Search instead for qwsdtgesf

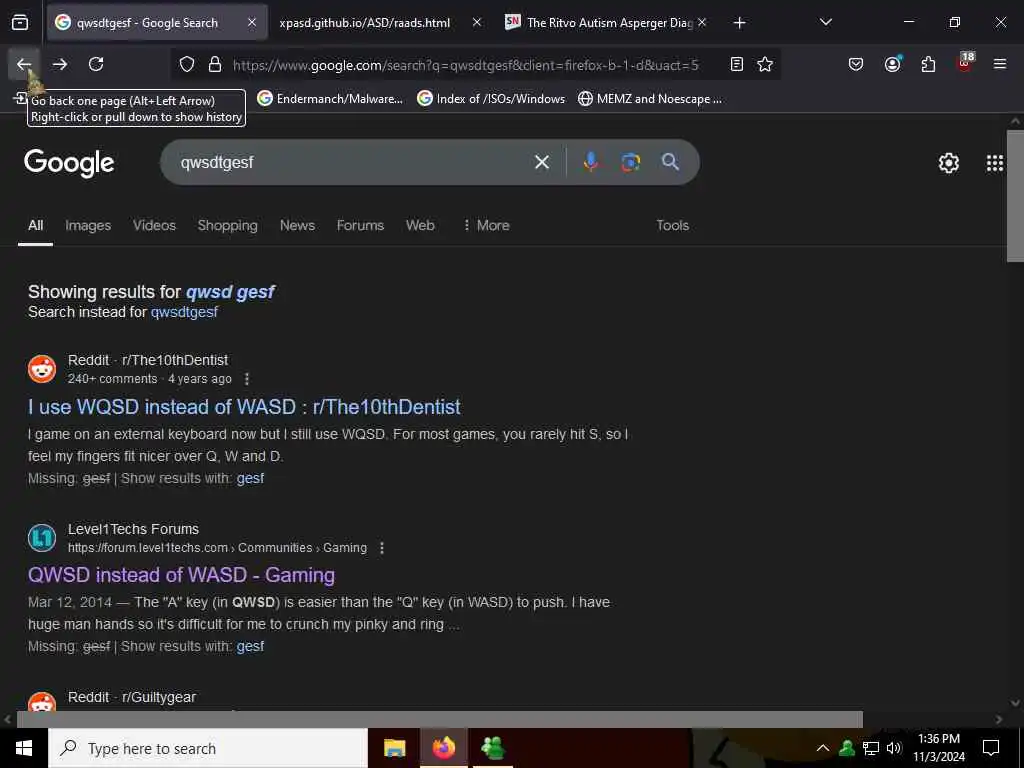[x=184, y=312]
